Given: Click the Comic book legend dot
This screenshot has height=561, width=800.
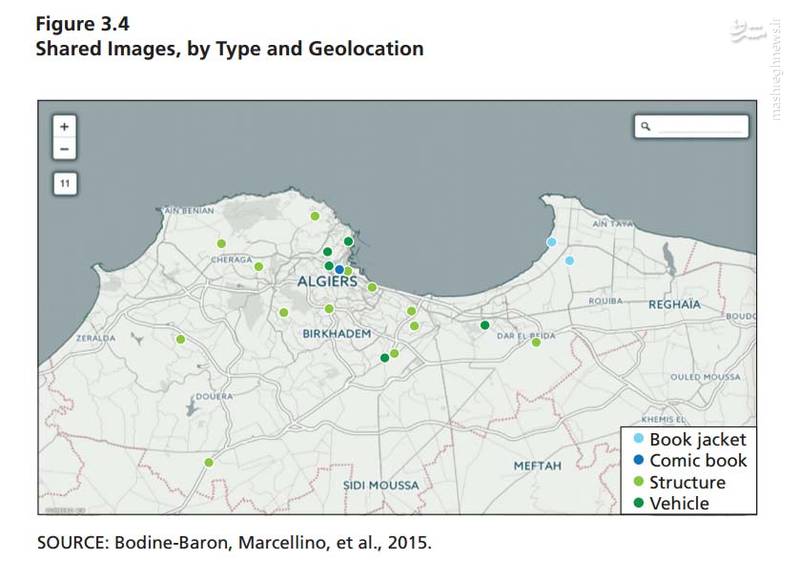Looking at the screenshot, I should 638,461.
